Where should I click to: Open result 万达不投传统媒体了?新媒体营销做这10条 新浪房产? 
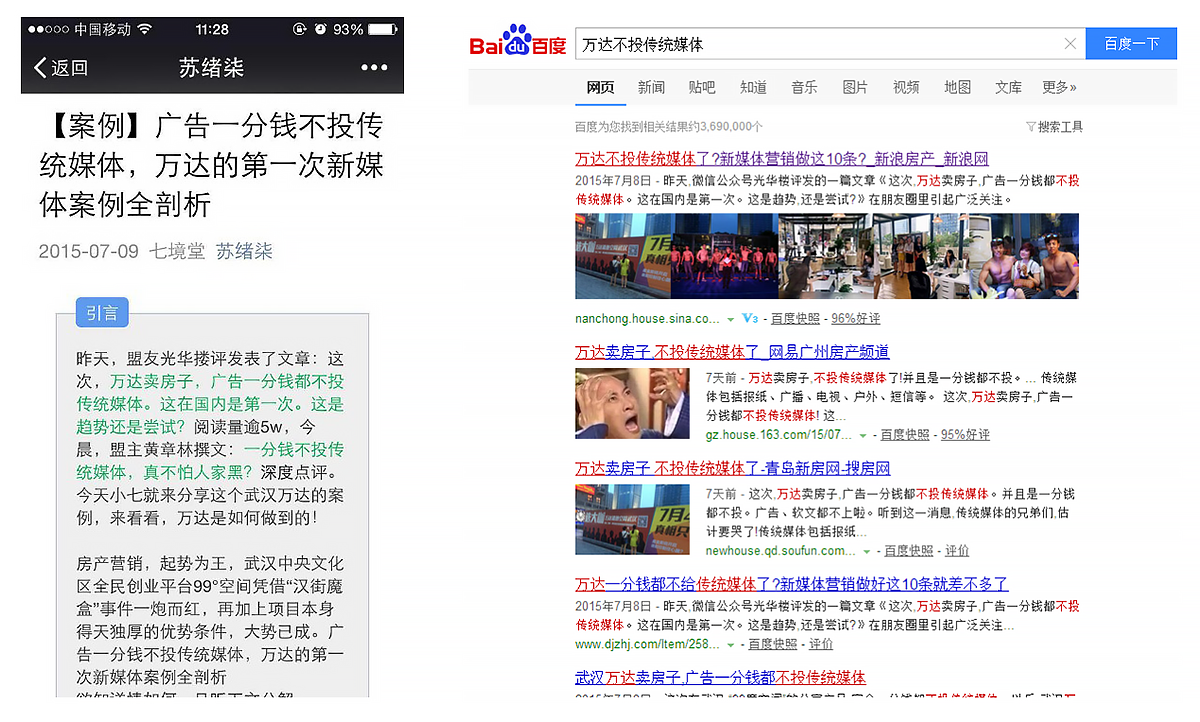coord(782,159)
